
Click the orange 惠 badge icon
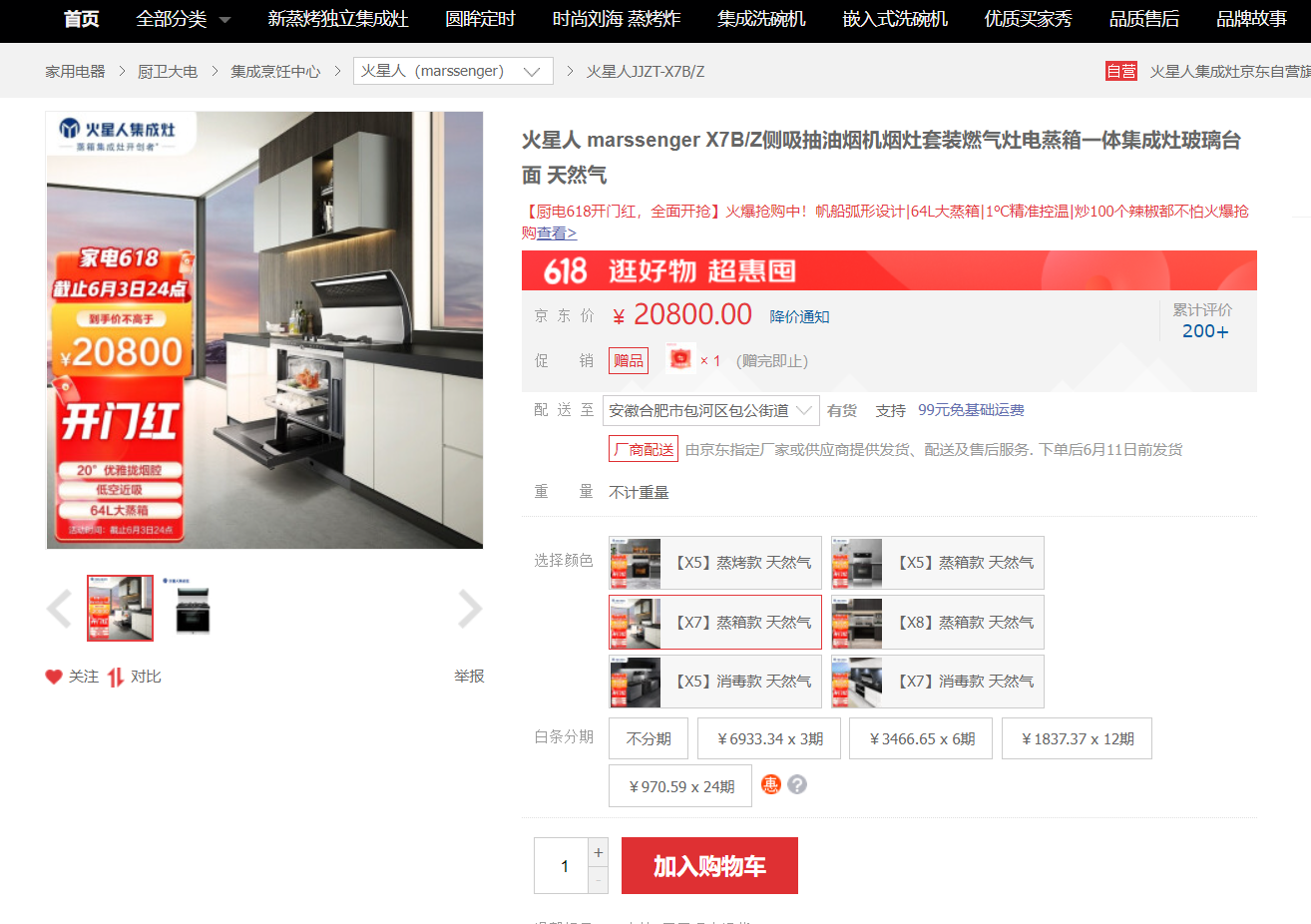tap(770, 784)
